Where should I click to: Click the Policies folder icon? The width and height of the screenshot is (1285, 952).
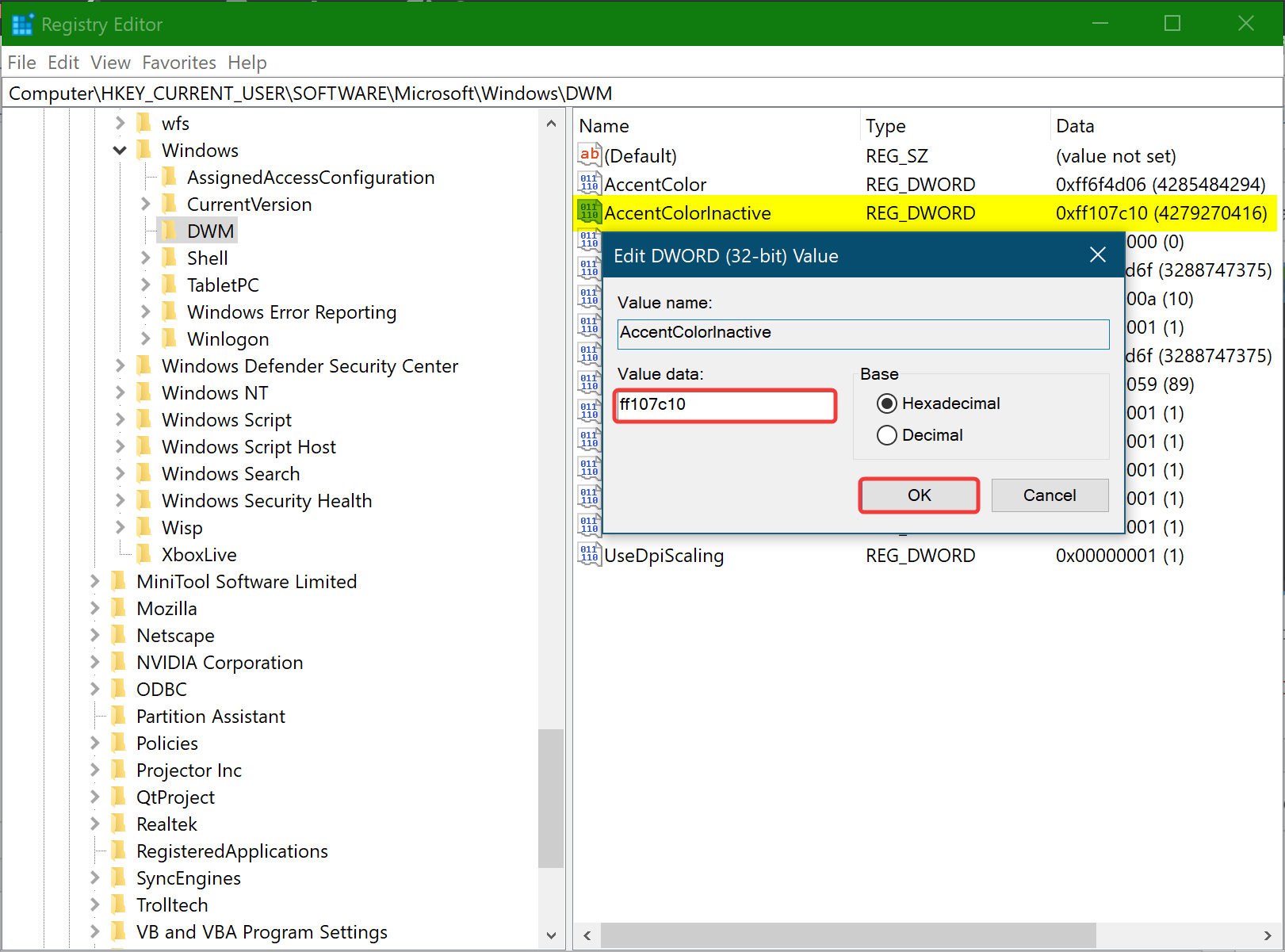click(x=118, y=743)
